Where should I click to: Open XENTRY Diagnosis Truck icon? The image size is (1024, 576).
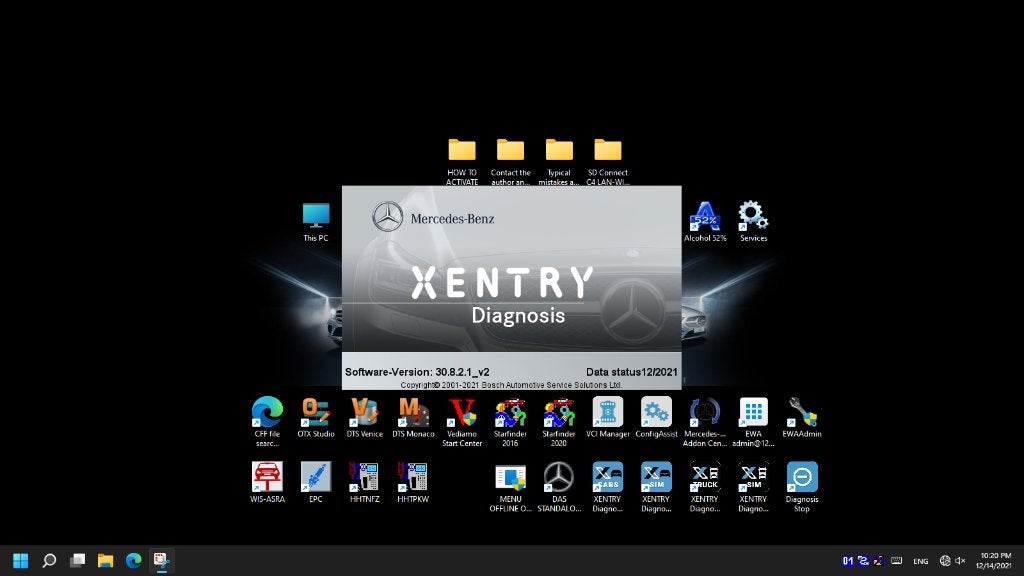[x=704, y=487]
